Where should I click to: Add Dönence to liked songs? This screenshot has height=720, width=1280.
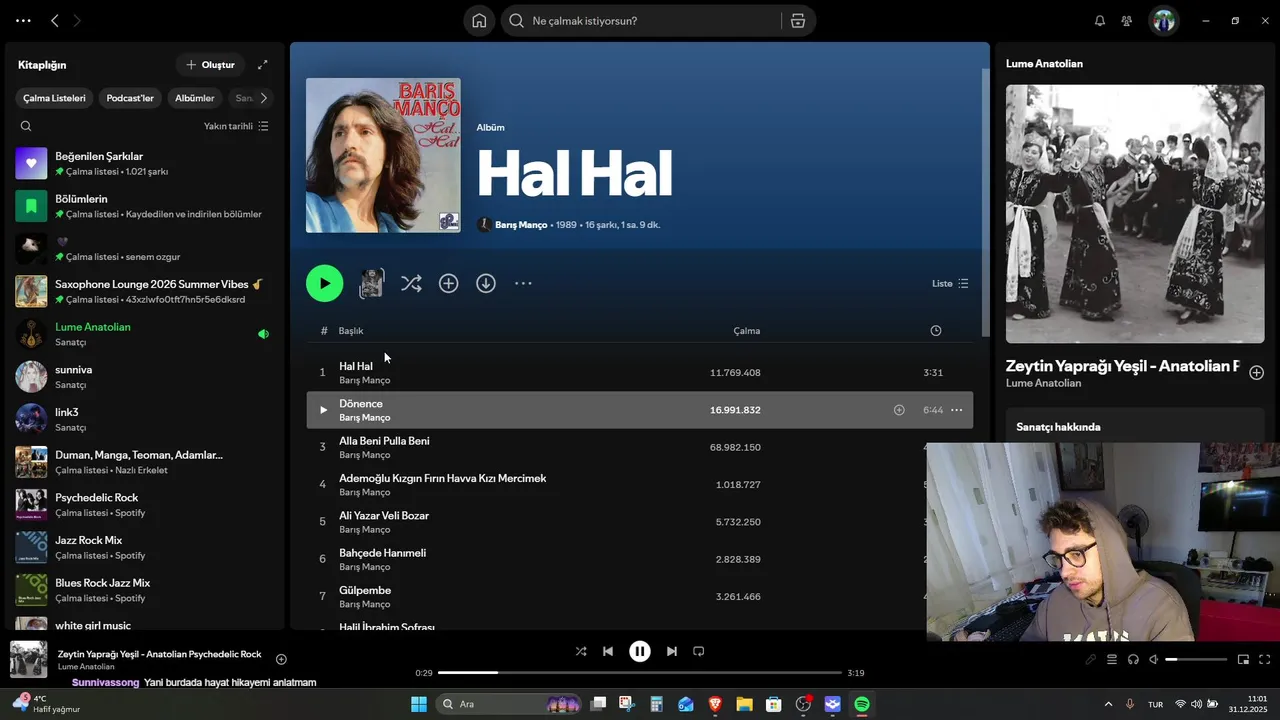[899, 410]
